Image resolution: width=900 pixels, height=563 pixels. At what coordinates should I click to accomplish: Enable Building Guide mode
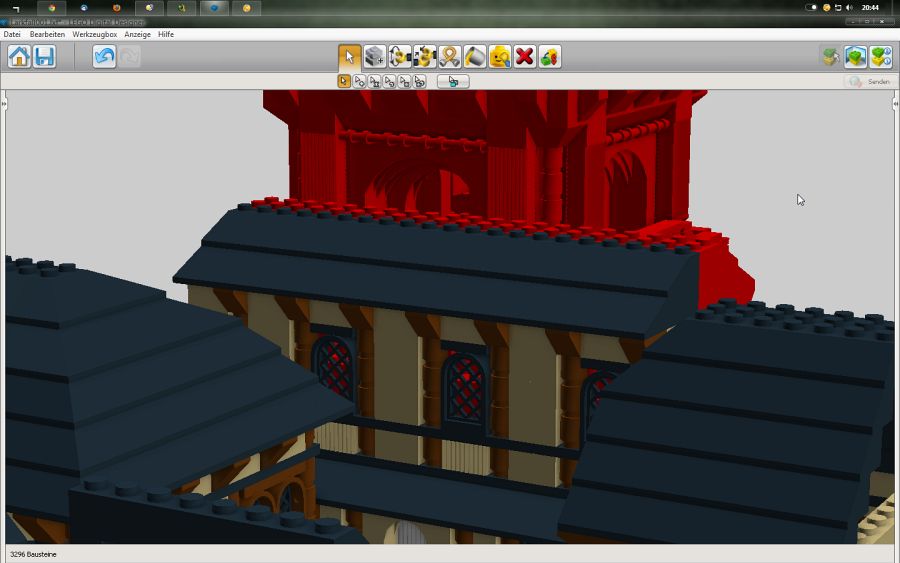[x=880, y=57]
